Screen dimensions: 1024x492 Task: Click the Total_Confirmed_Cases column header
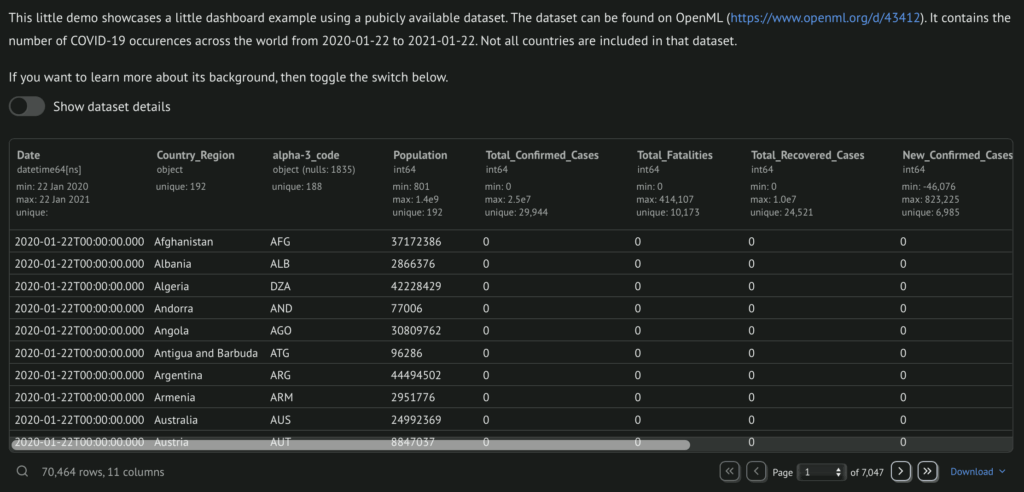pos(542,155)
